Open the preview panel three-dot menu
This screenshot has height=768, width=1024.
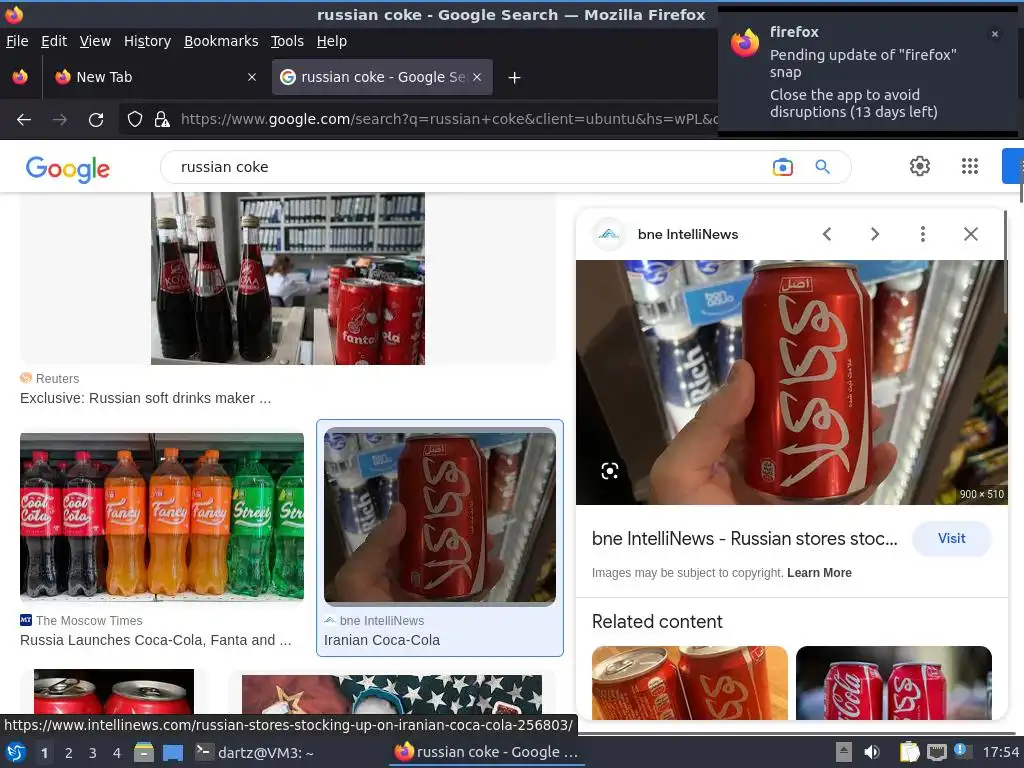click(923, 234)
